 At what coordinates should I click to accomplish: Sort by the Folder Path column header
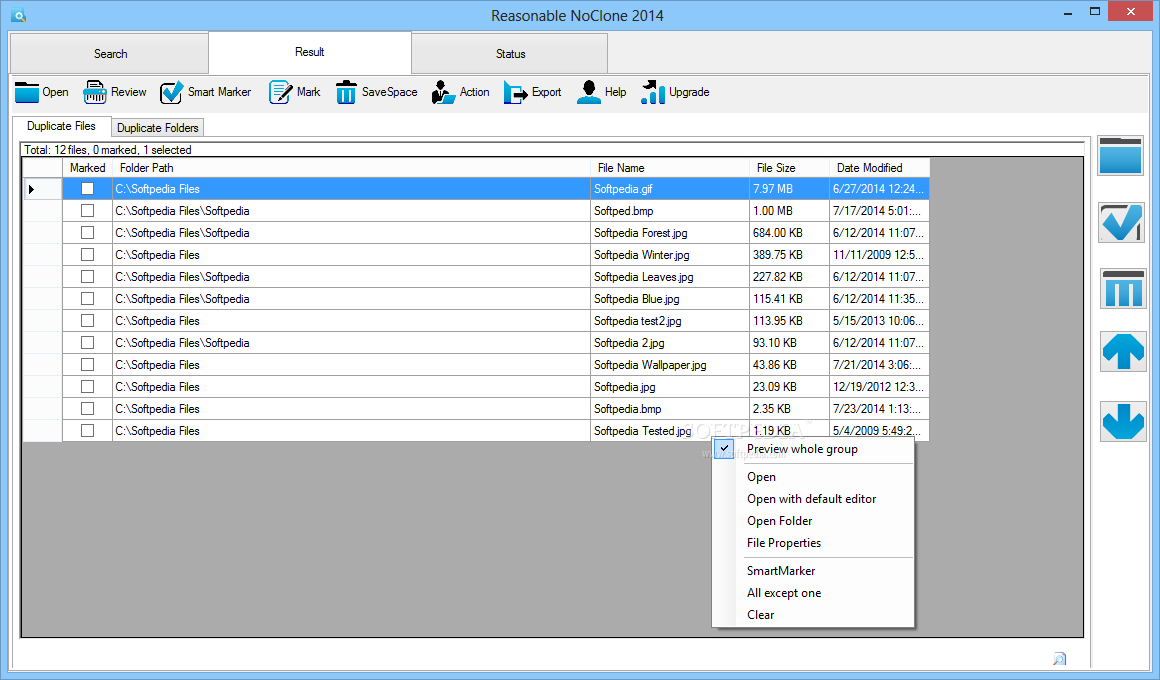click(x=351, y=168)
